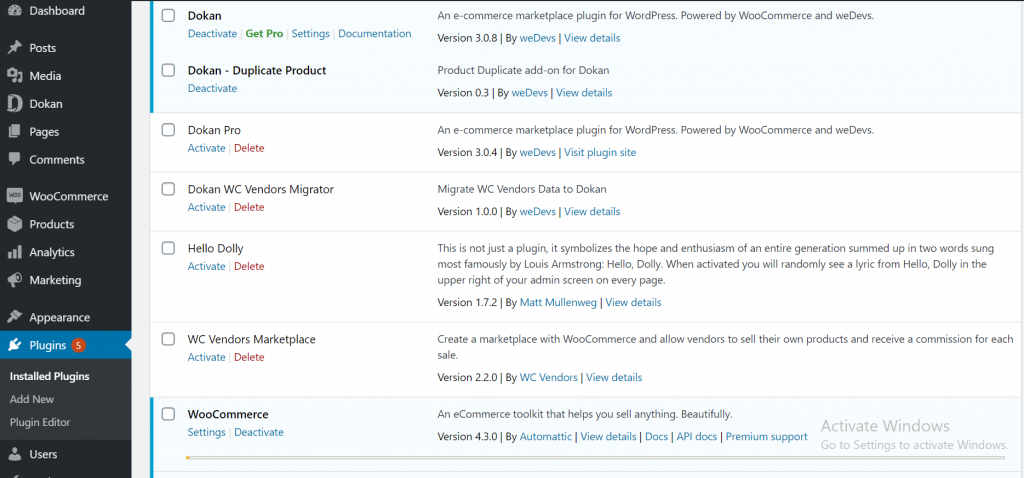Activate Dokan WC Vendors Migrator
This screenshot has height=478, width=1024.
coord(206,207)
